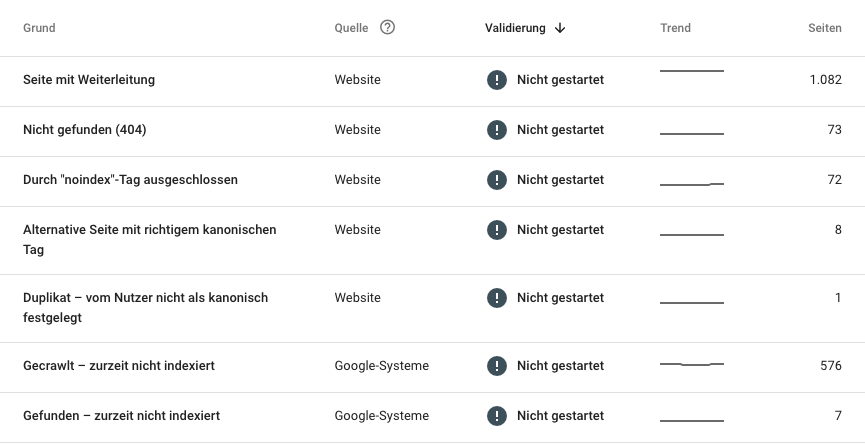The width and height of the screenshot is (865, 444).
Task: Click exclamation icon for Nicht gefunden (404)
Action: pos(496,130)
